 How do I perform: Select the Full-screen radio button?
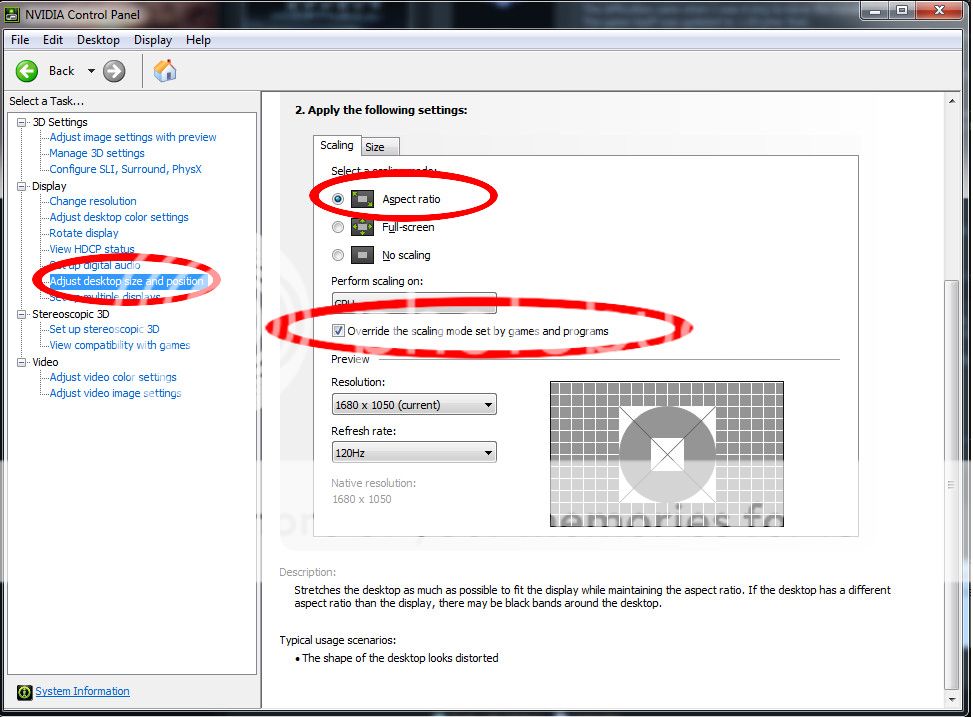(338, 228)
